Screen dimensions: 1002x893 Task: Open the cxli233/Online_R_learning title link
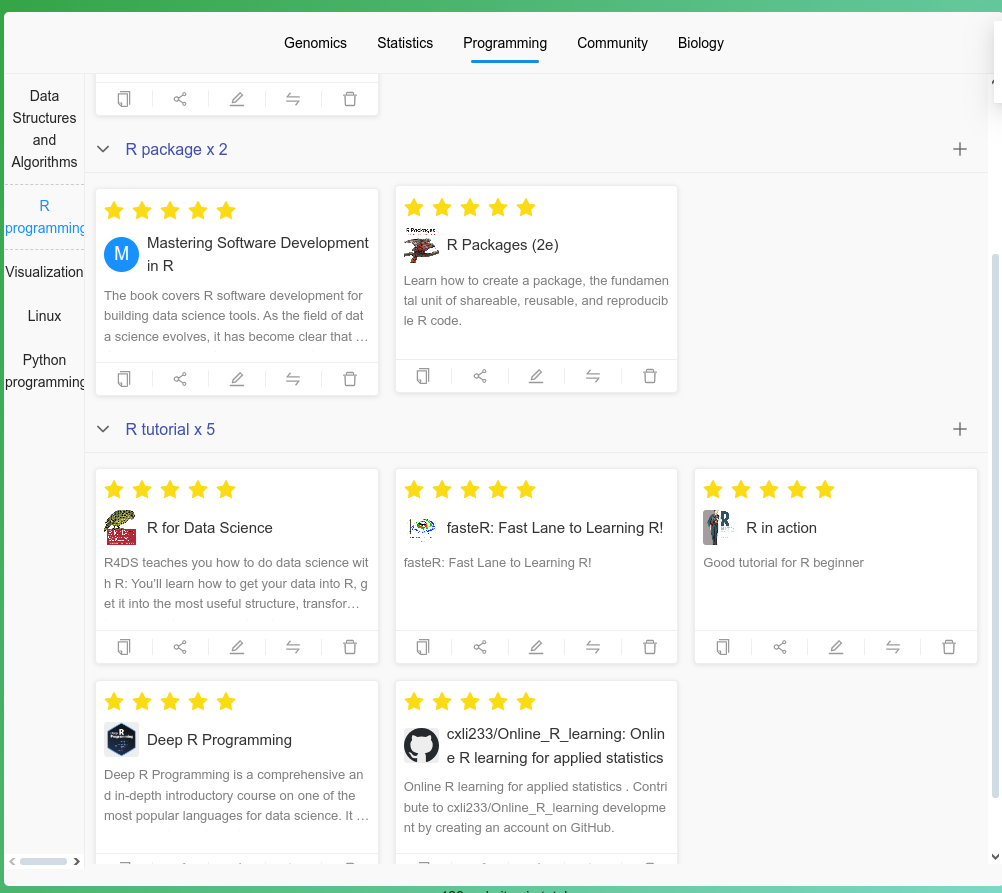(x=555, y=745)
